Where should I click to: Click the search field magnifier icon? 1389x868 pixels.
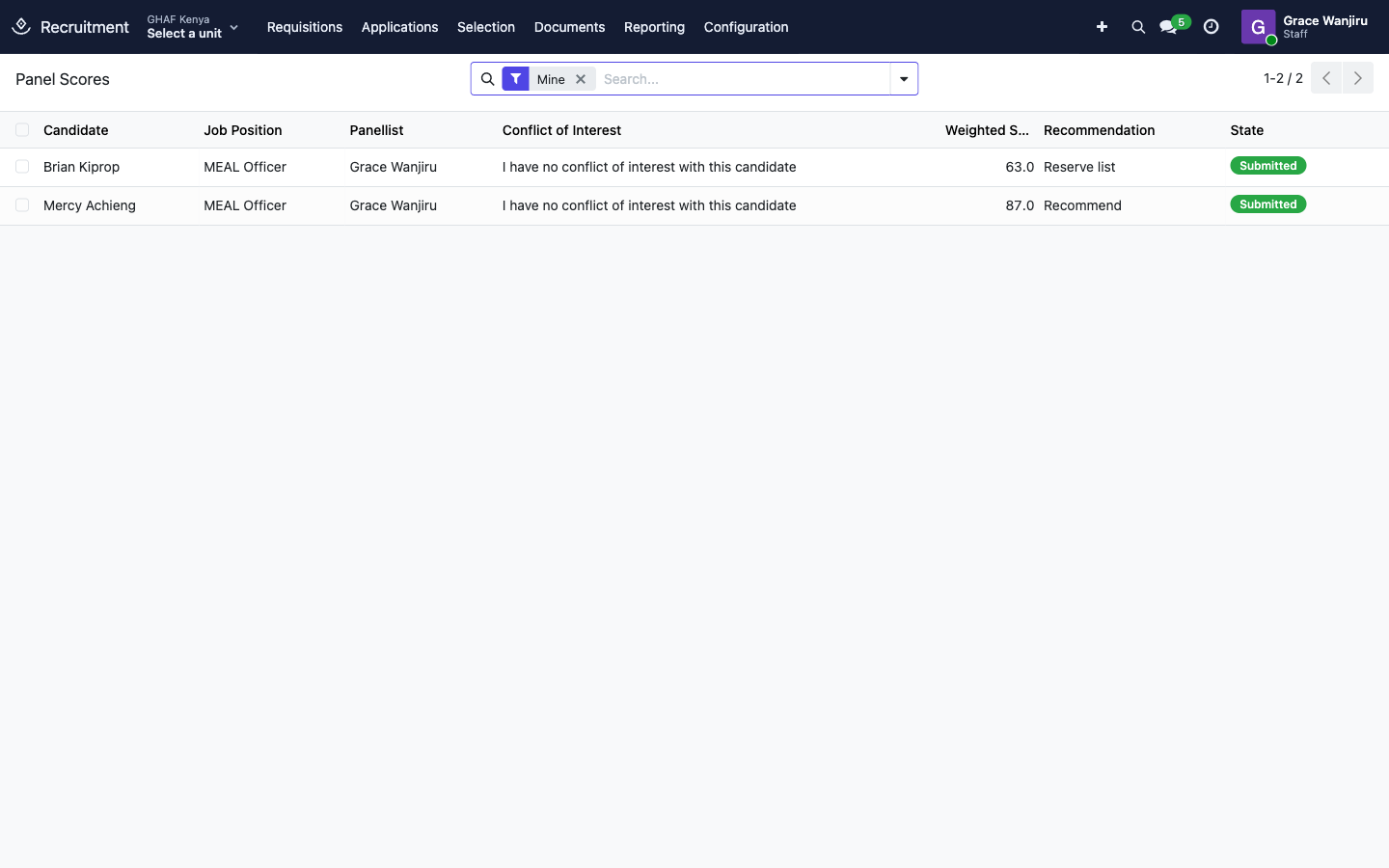click(488, 79)
